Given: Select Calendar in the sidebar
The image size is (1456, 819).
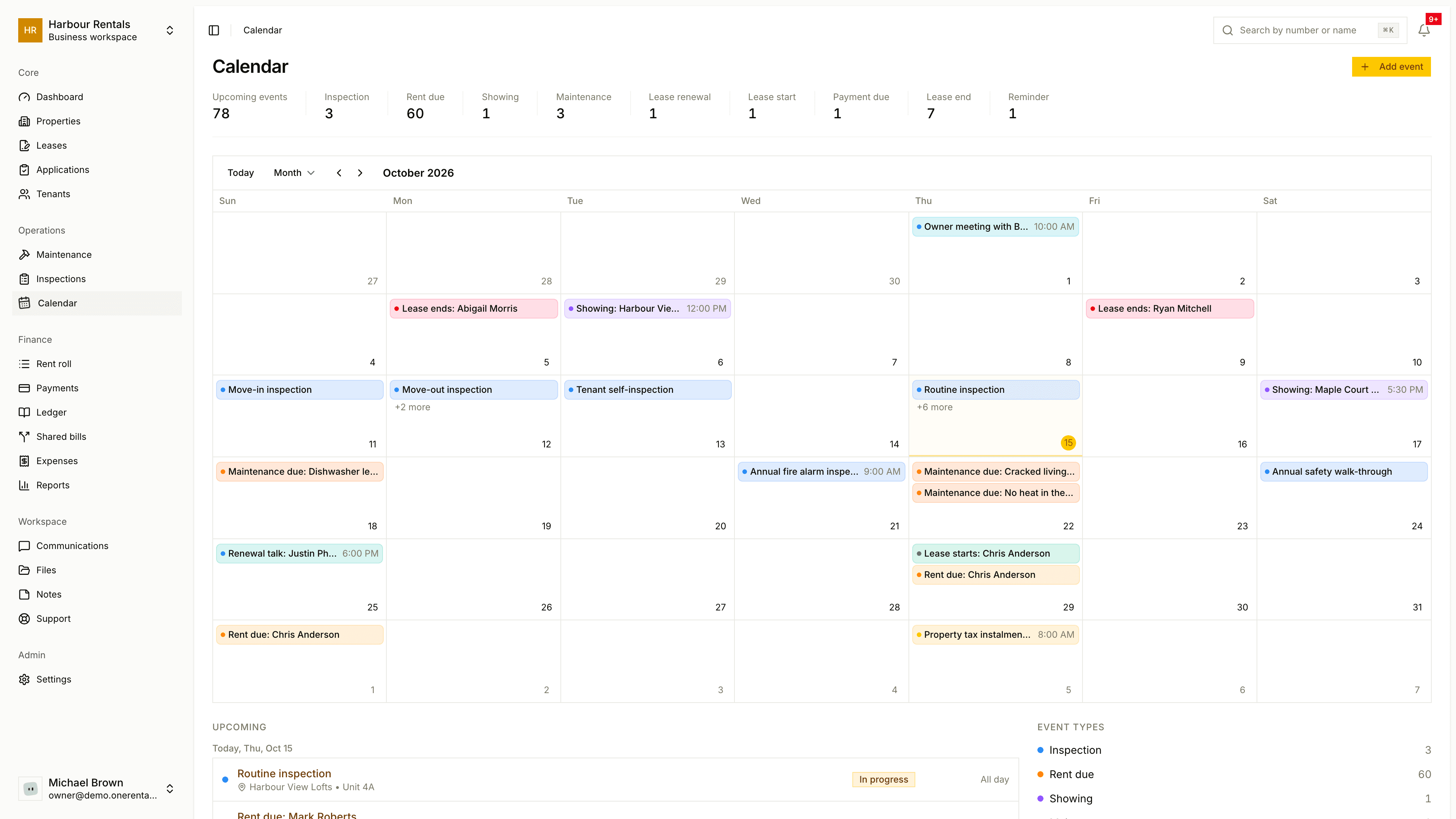Looking at the screenshot, I should [x=97, y=303].
